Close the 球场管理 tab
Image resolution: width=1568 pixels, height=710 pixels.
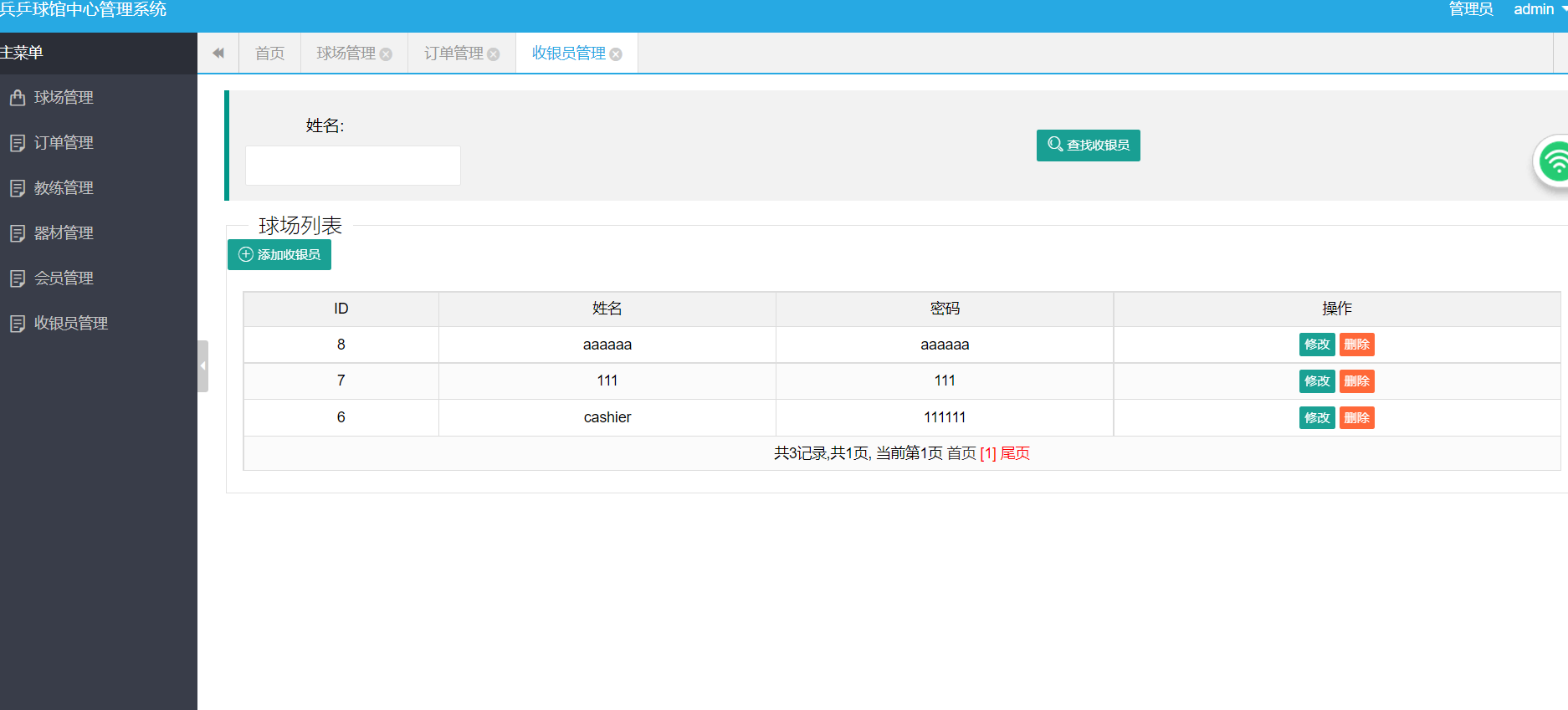pos(386,54)
